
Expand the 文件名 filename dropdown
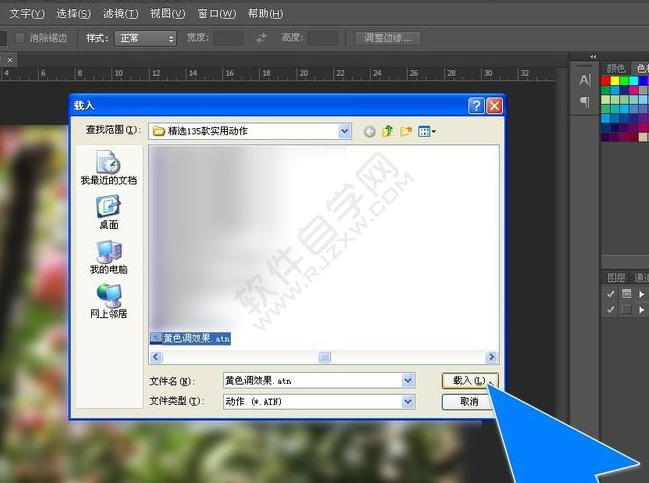pos(408,380)
